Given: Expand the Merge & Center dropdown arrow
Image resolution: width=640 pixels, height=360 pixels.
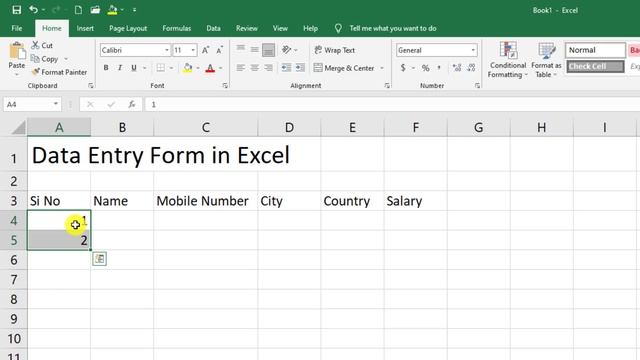Looking at the screenshot, I should pos(382,68).
